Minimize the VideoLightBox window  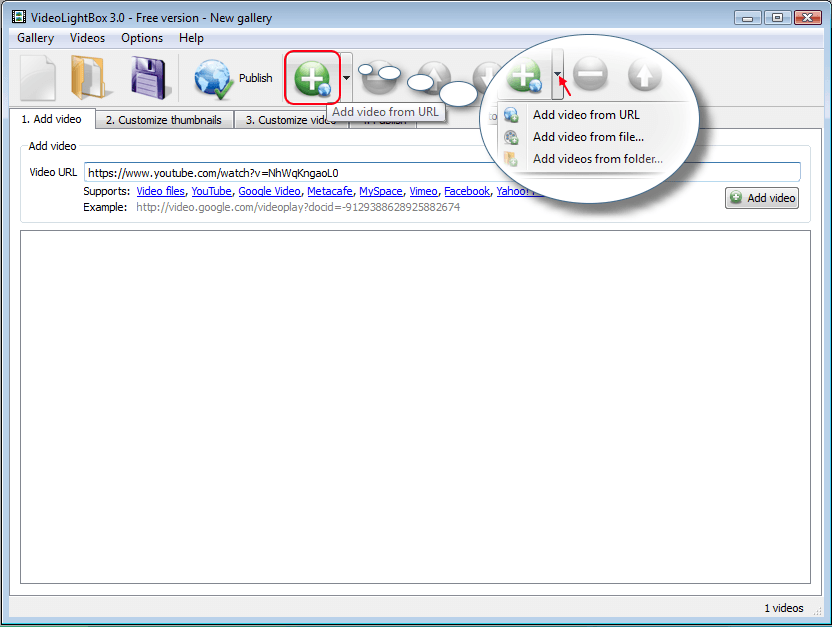coord(748,18)
